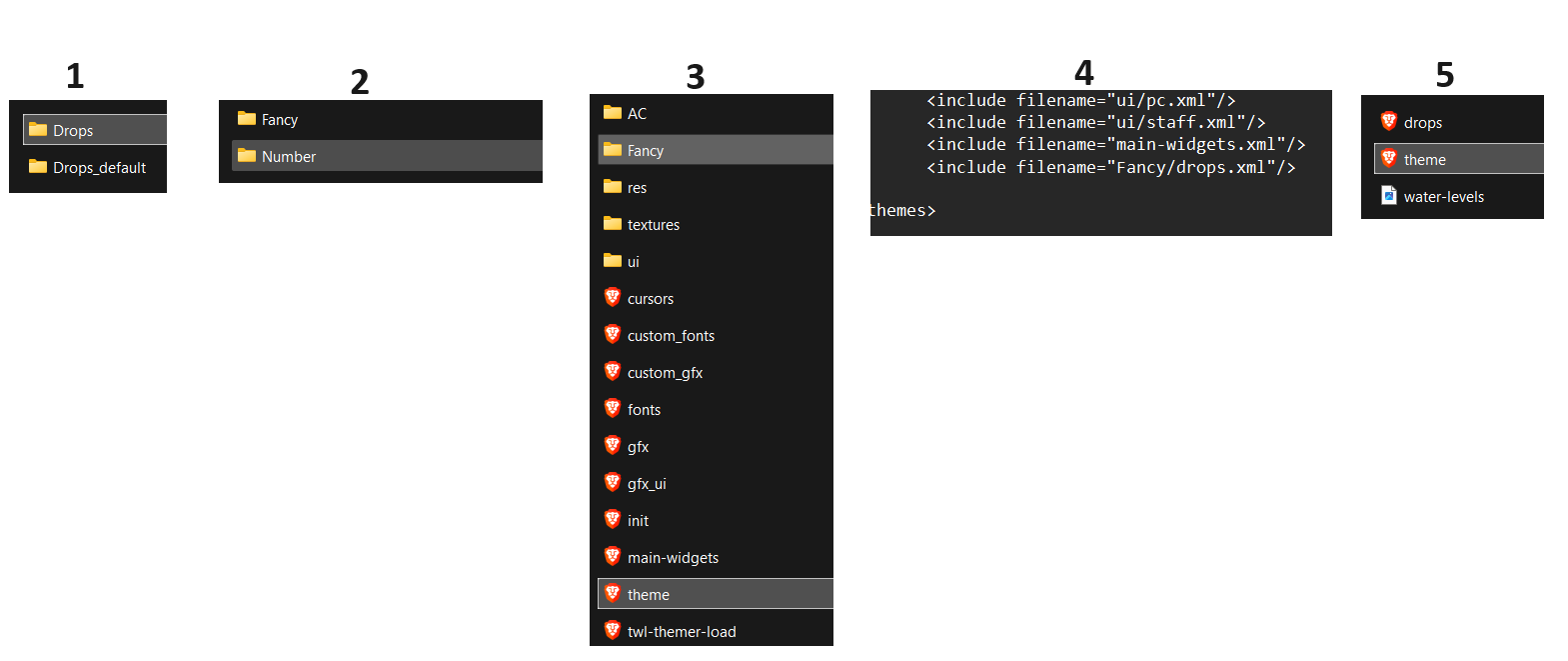The height and width of the screenshot is (661, 1568).
Task: Select the drops file in panel 5
Action: (1459, 122)
